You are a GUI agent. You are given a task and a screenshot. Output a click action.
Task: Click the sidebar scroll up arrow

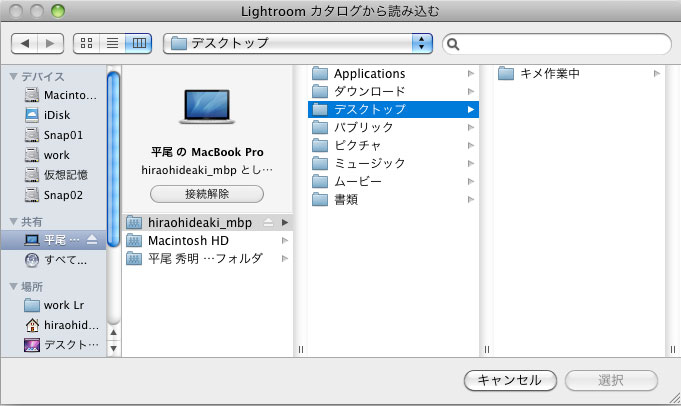113,333
